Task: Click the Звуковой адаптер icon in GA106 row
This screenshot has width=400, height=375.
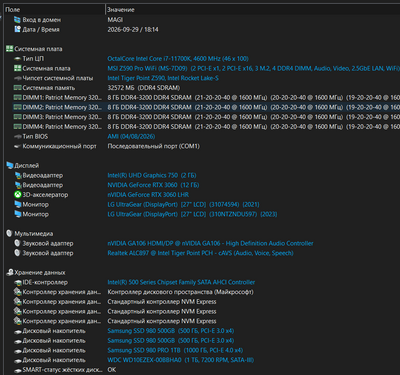Action: (x=17, y=243)
